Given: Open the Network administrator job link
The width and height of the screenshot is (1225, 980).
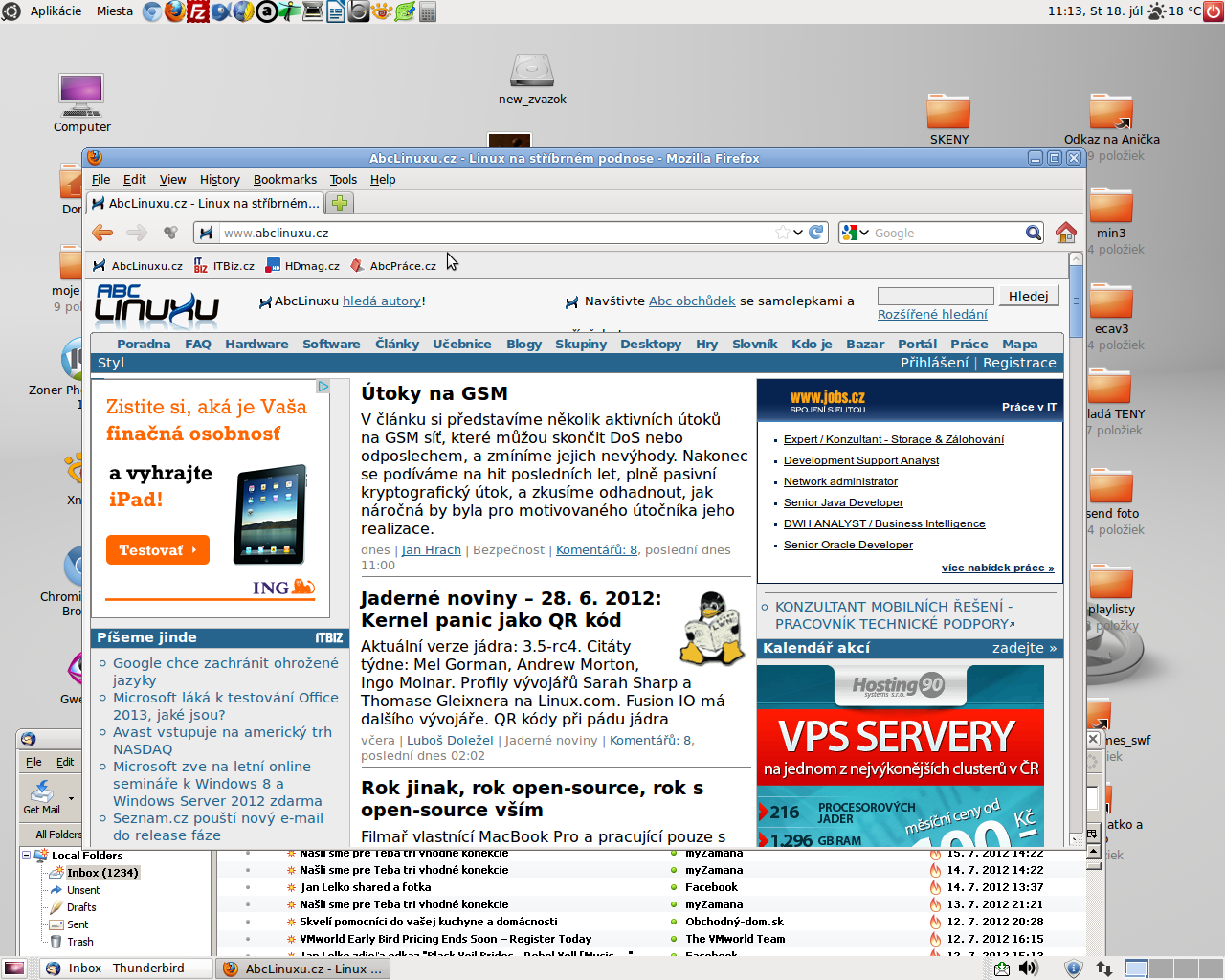Looking at the screenshot, I should [840, 481].
